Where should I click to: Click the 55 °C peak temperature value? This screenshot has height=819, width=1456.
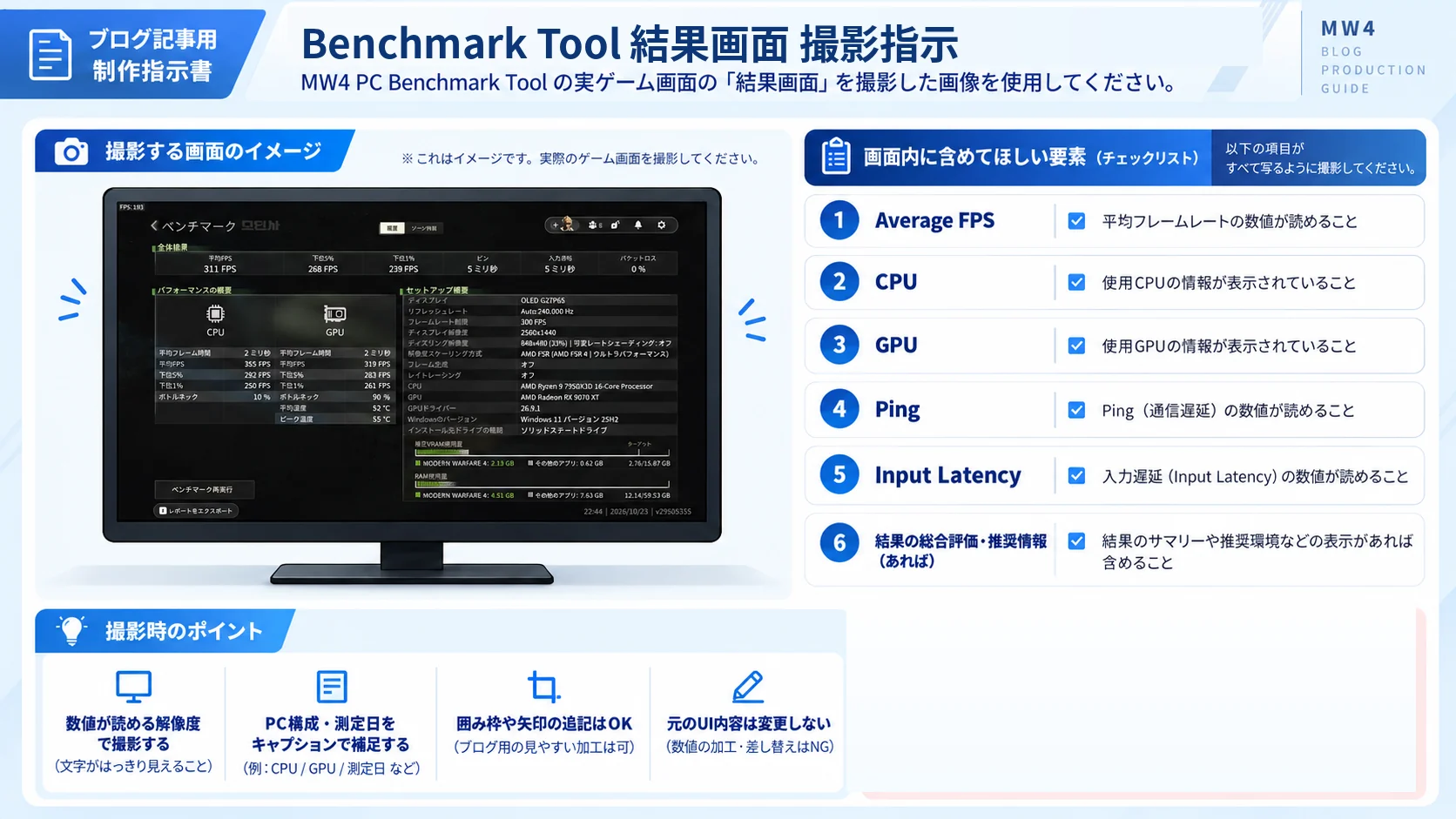tap(381, 419)
